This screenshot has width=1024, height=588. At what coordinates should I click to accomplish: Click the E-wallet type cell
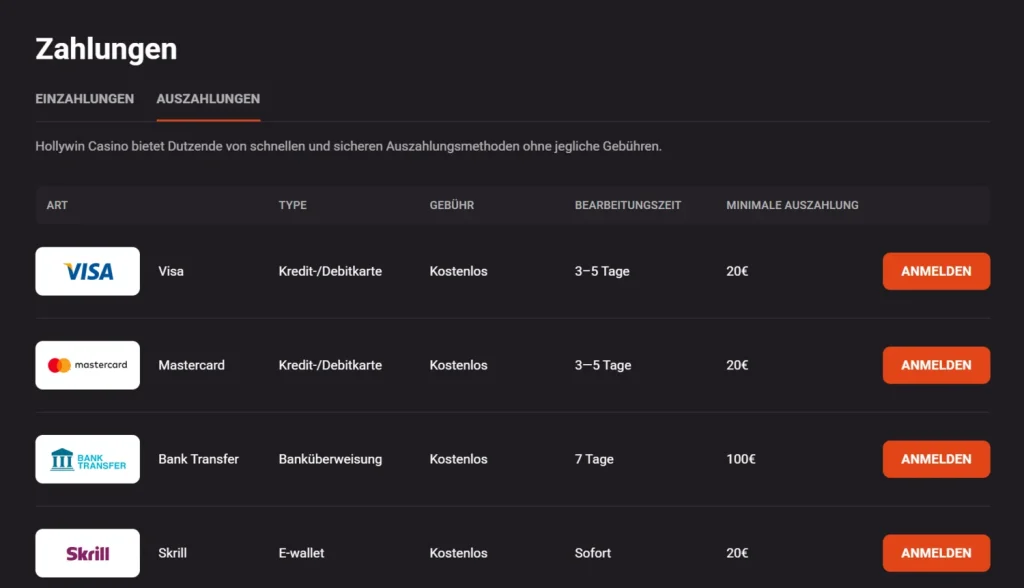point(302,553)
